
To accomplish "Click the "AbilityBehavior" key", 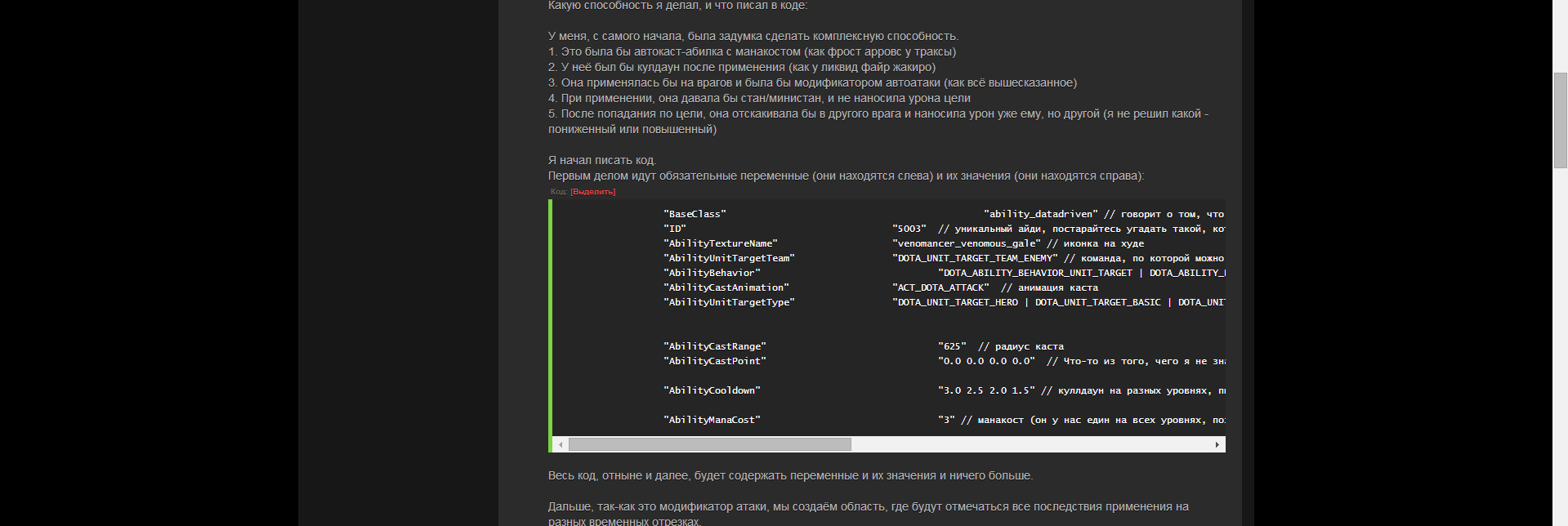I will pos(712,273).
